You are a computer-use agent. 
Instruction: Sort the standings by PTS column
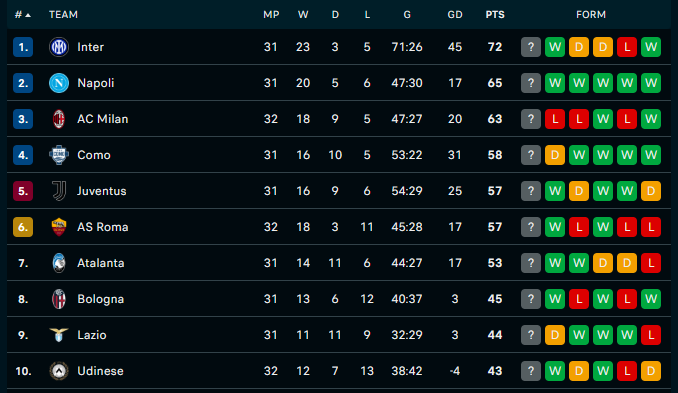click(x=495, y=15)
